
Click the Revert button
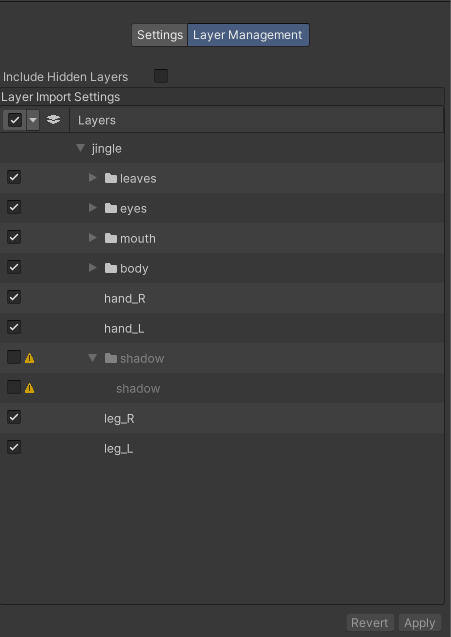tap(370, 623)
